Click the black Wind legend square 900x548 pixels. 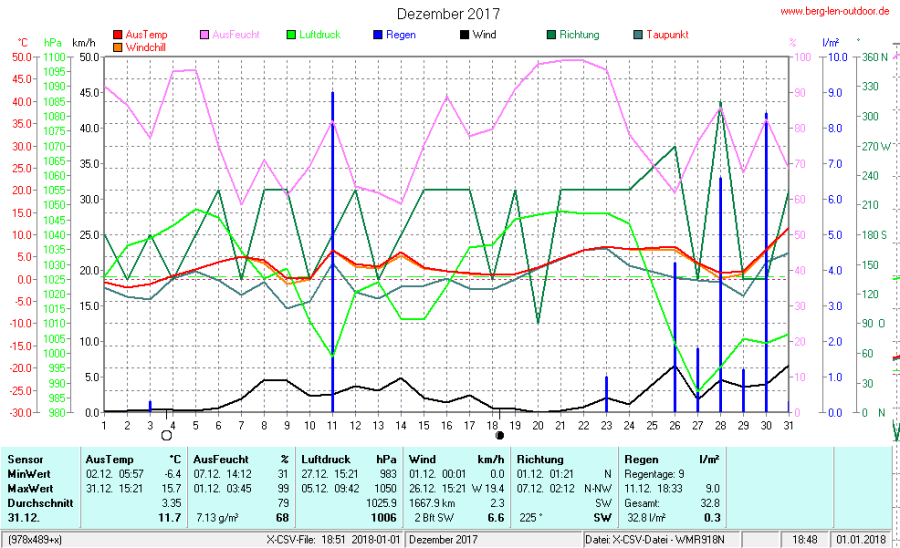(466, 35)
